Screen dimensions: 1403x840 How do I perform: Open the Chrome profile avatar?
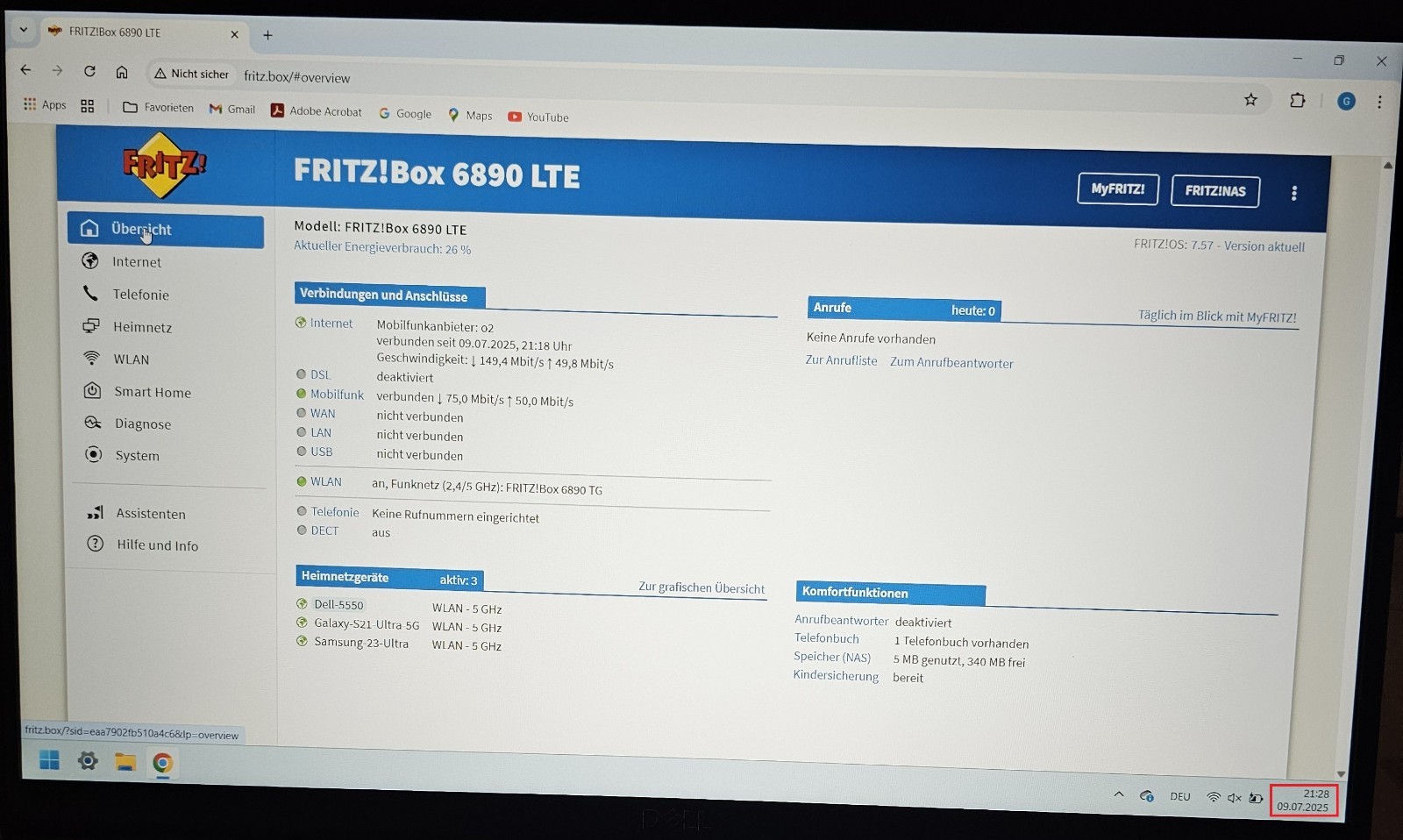pos(1346,102)
